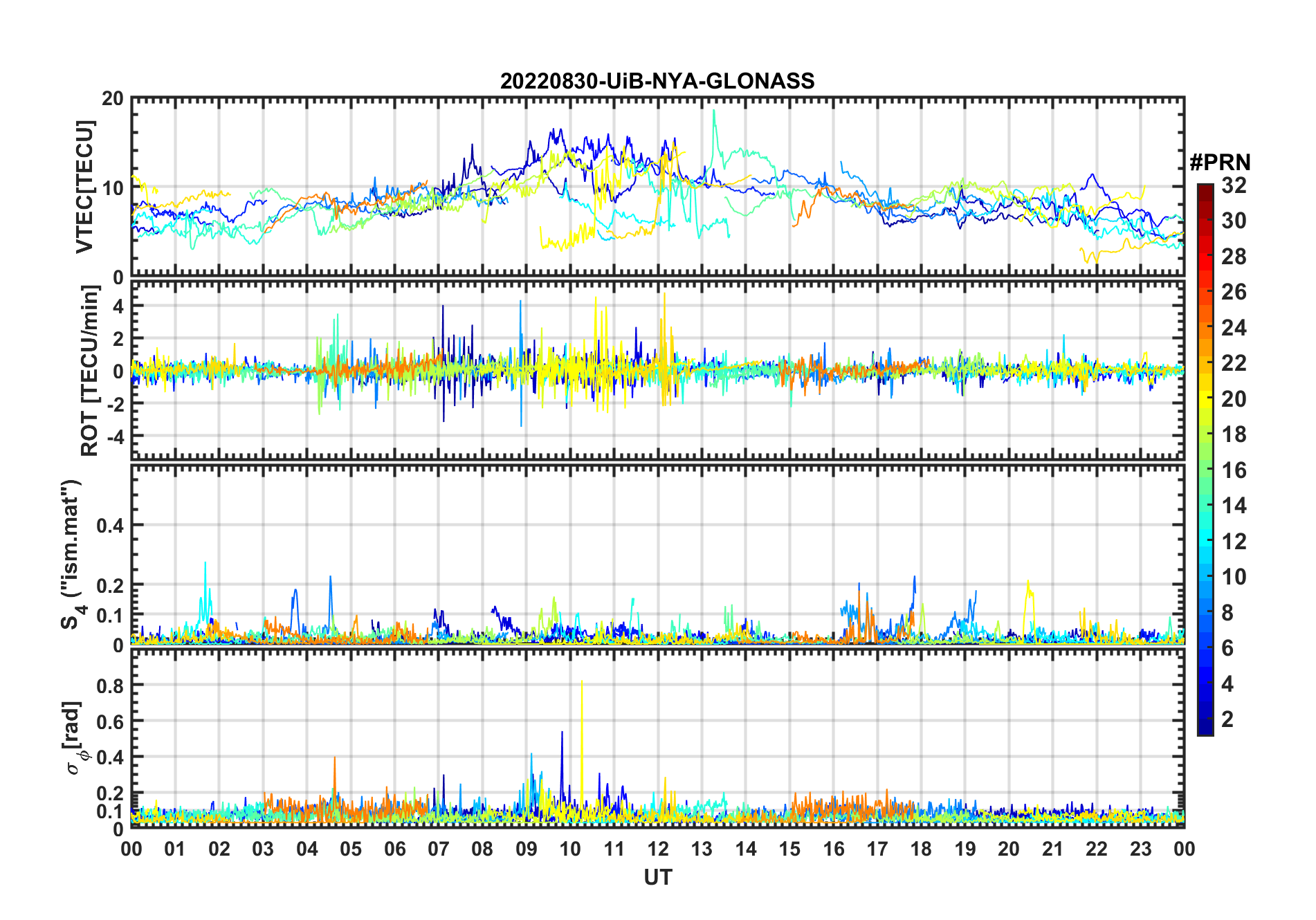Click the ROT [TECU/min] axis label
The image size is (1316, 920).
pos(90,371)
